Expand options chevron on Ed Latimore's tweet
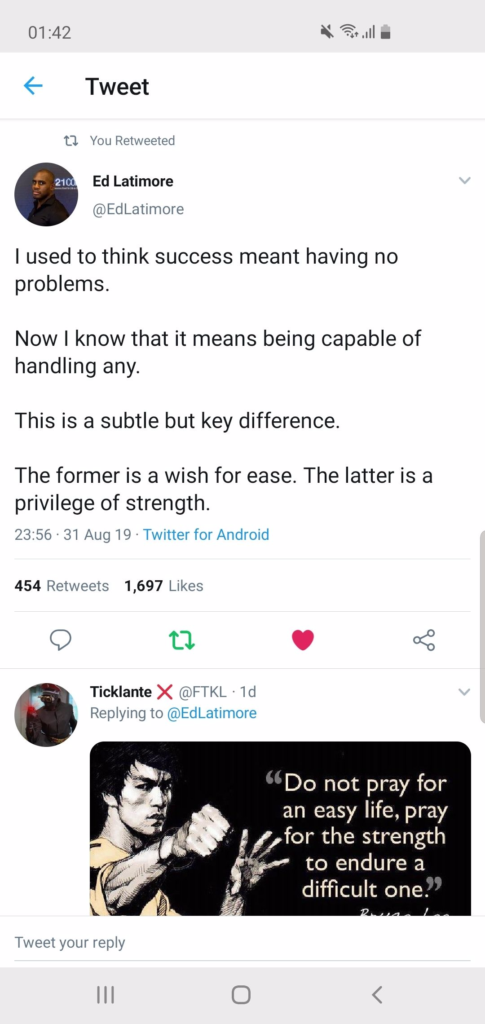The height and width of the screenshot is (1024, 485). pos(464,180)
